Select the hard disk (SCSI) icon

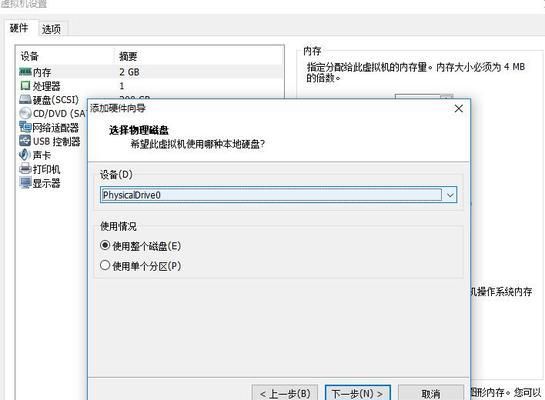[25, 99]
